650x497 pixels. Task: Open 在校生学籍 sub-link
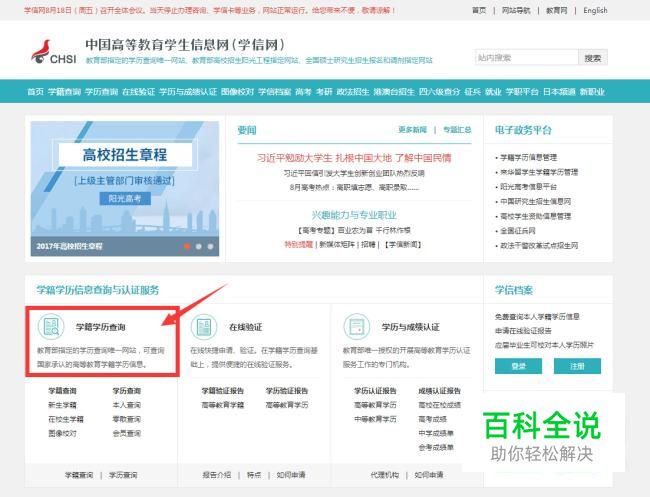tap(66, 419)
